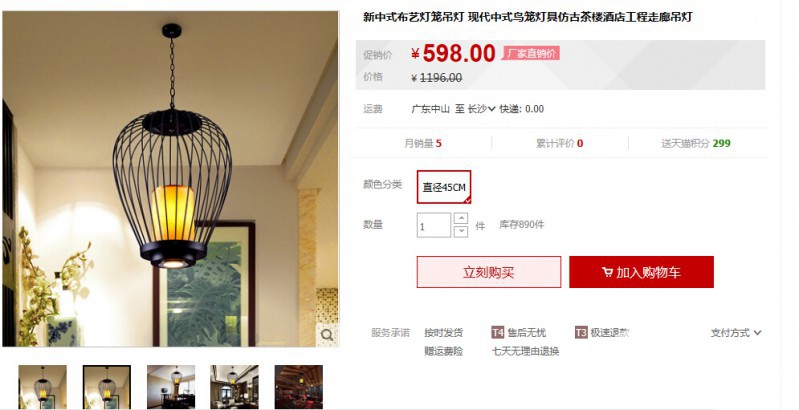Open the 月销量 monthly sales tab

(x=423, y=143)
